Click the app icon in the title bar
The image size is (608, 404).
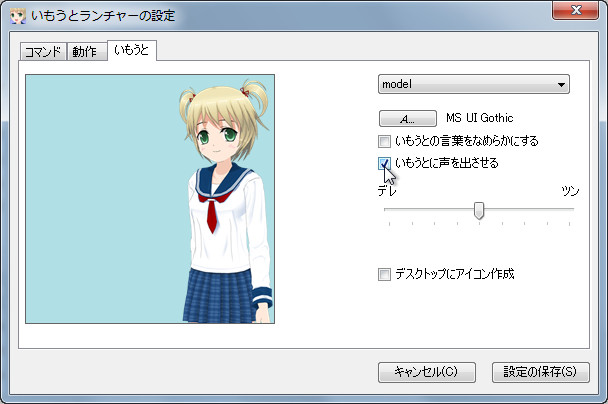click(x=17, y=16)
